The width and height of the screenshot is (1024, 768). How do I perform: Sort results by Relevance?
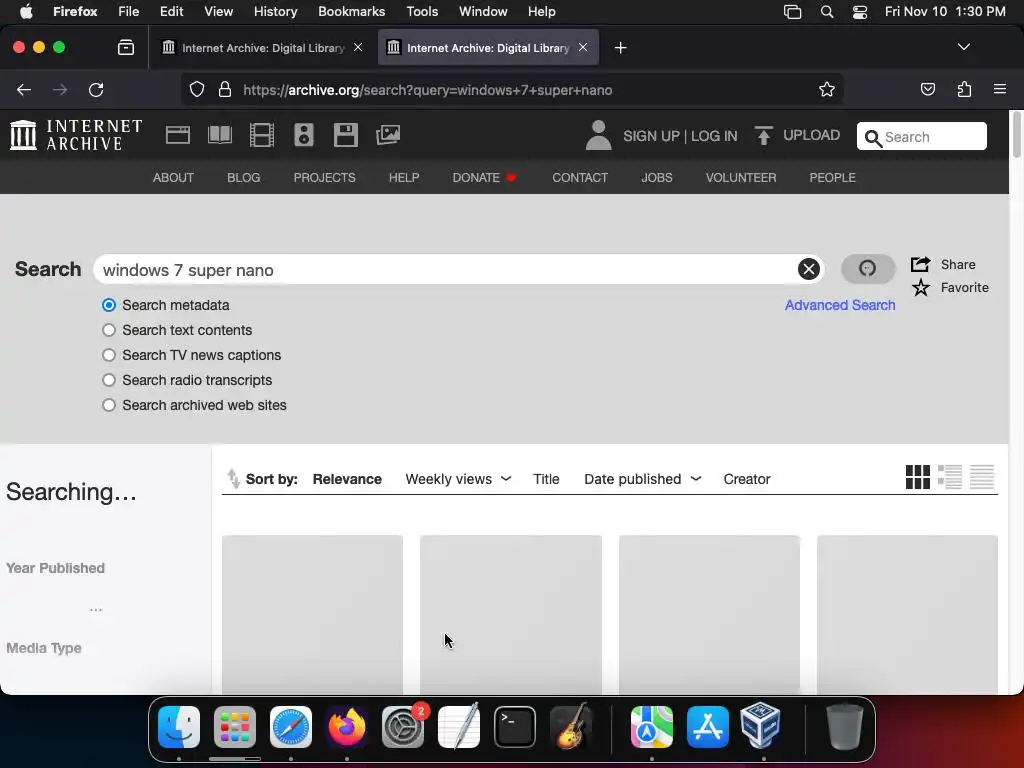[x=347, y=479]
